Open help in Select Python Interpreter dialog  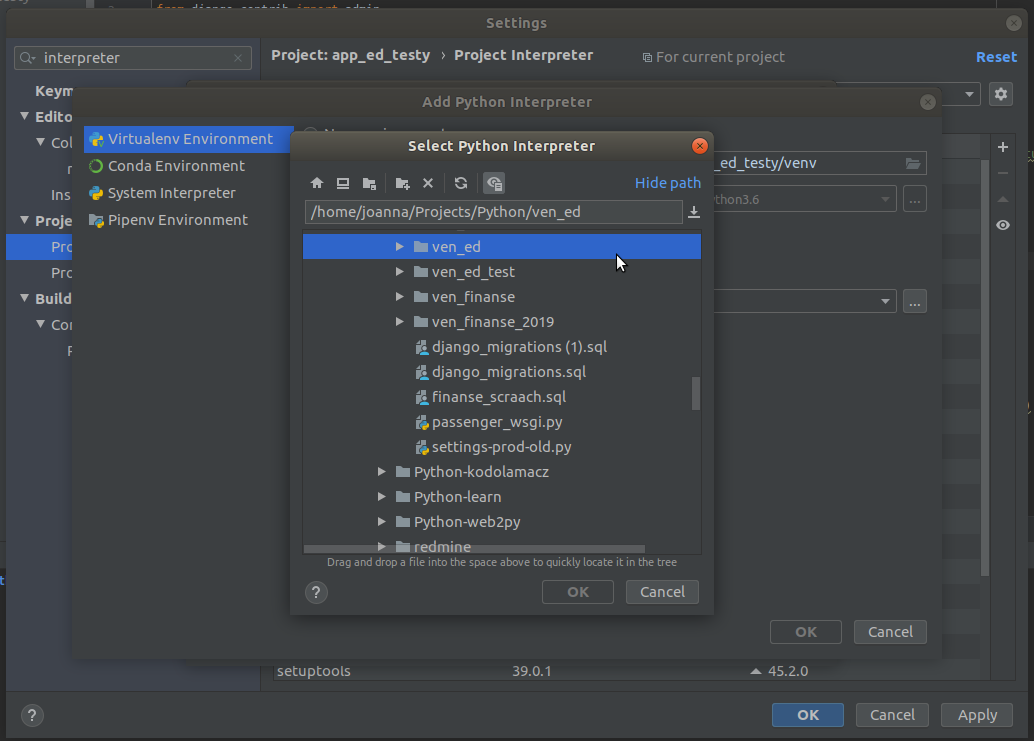click(x=317, y=592)
